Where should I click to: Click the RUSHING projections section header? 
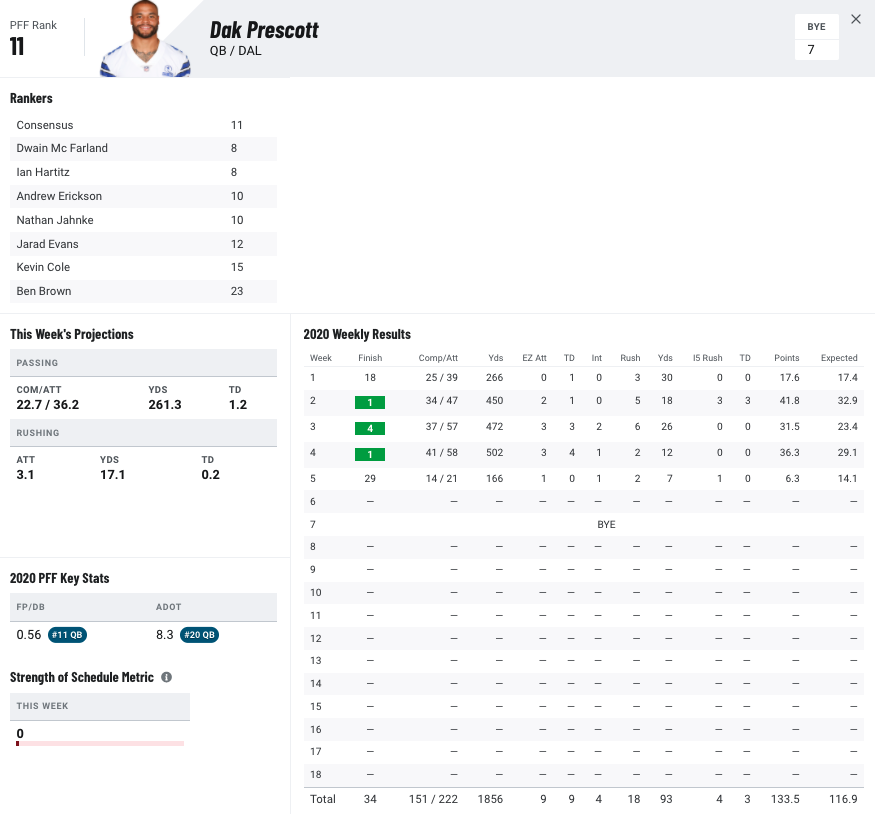click(x=143, y=433)
